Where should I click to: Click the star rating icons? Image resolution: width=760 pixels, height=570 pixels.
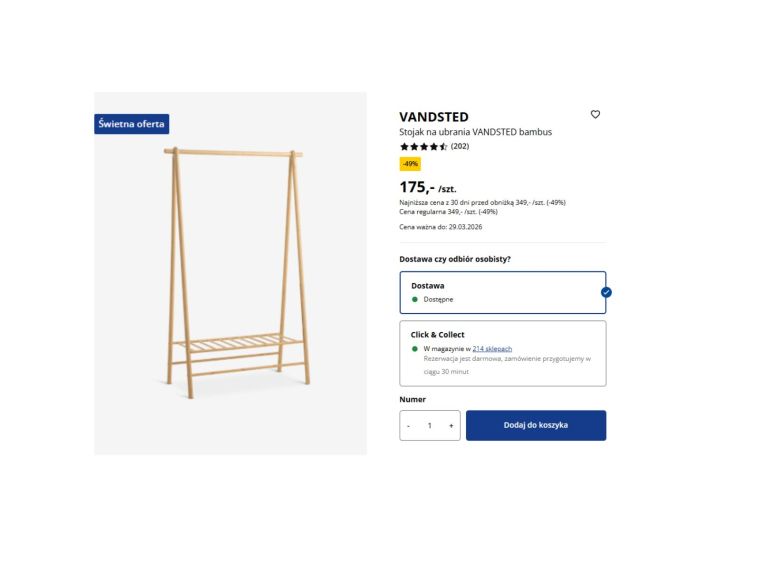423,147
